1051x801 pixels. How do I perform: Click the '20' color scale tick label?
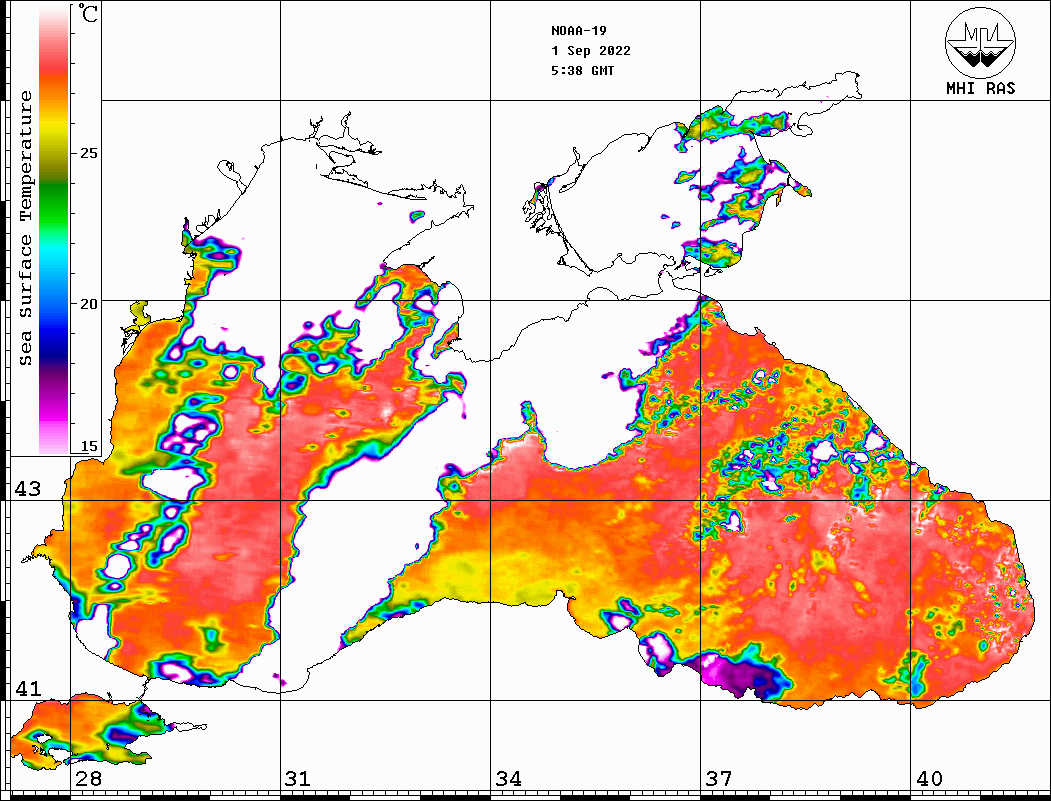(88, 304)
